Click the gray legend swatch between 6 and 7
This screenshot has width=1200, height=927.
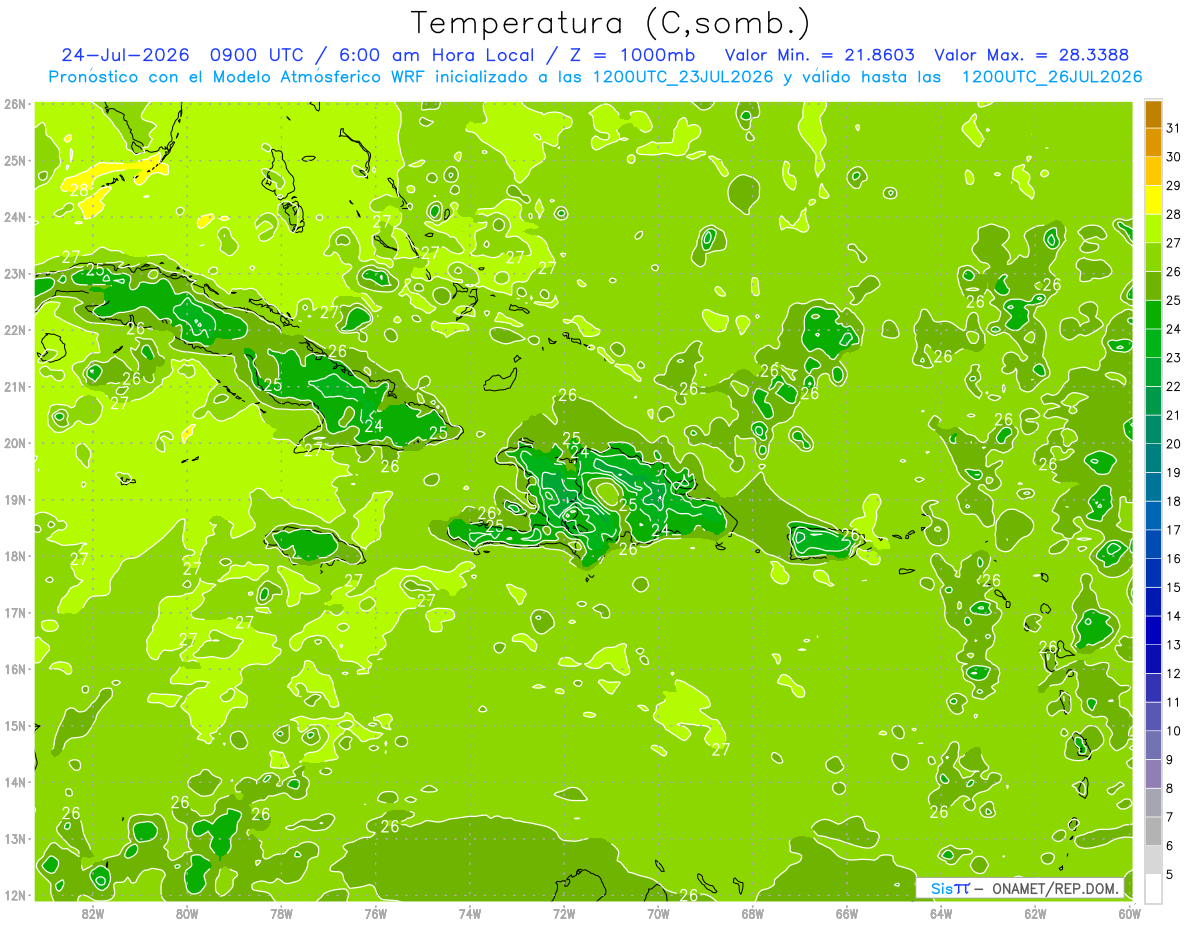coord(1153,831)
